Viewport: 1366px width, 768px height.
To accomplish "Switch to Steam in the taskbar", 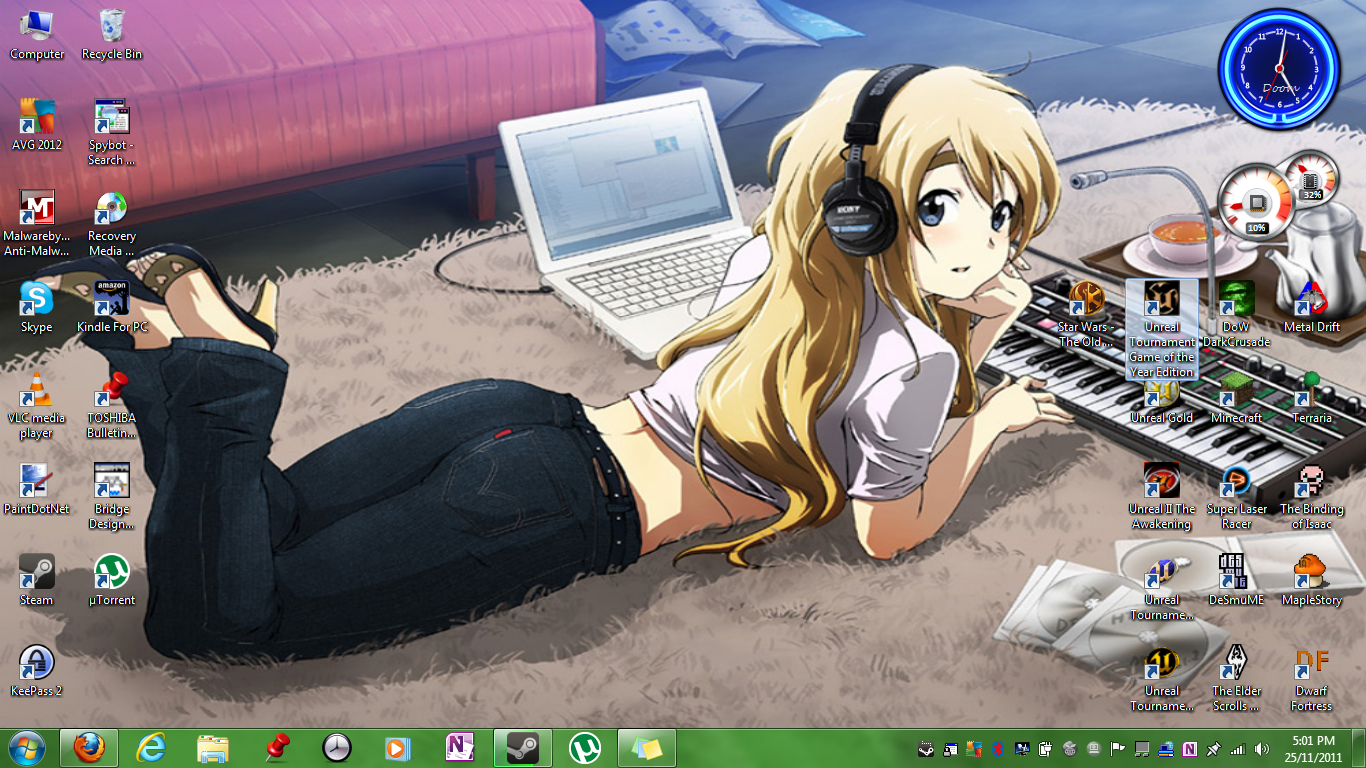I will (523, 748).
